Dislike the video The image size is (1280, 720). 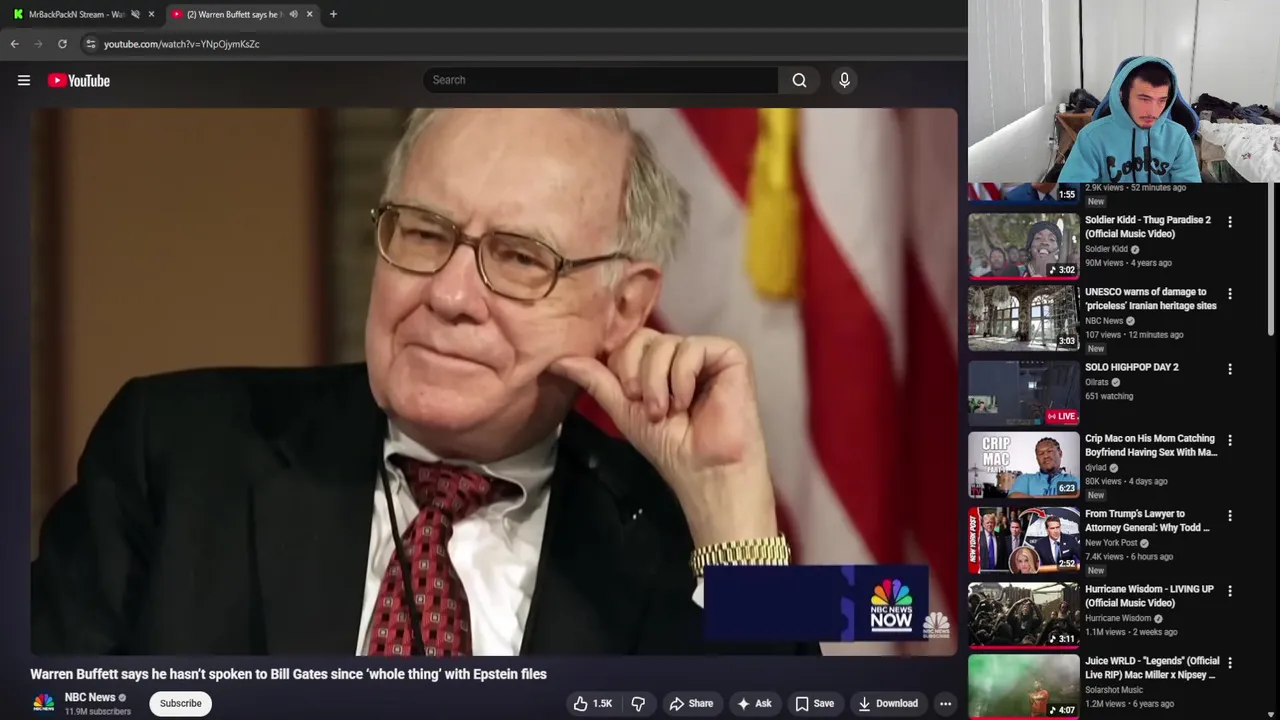(638, 703)
